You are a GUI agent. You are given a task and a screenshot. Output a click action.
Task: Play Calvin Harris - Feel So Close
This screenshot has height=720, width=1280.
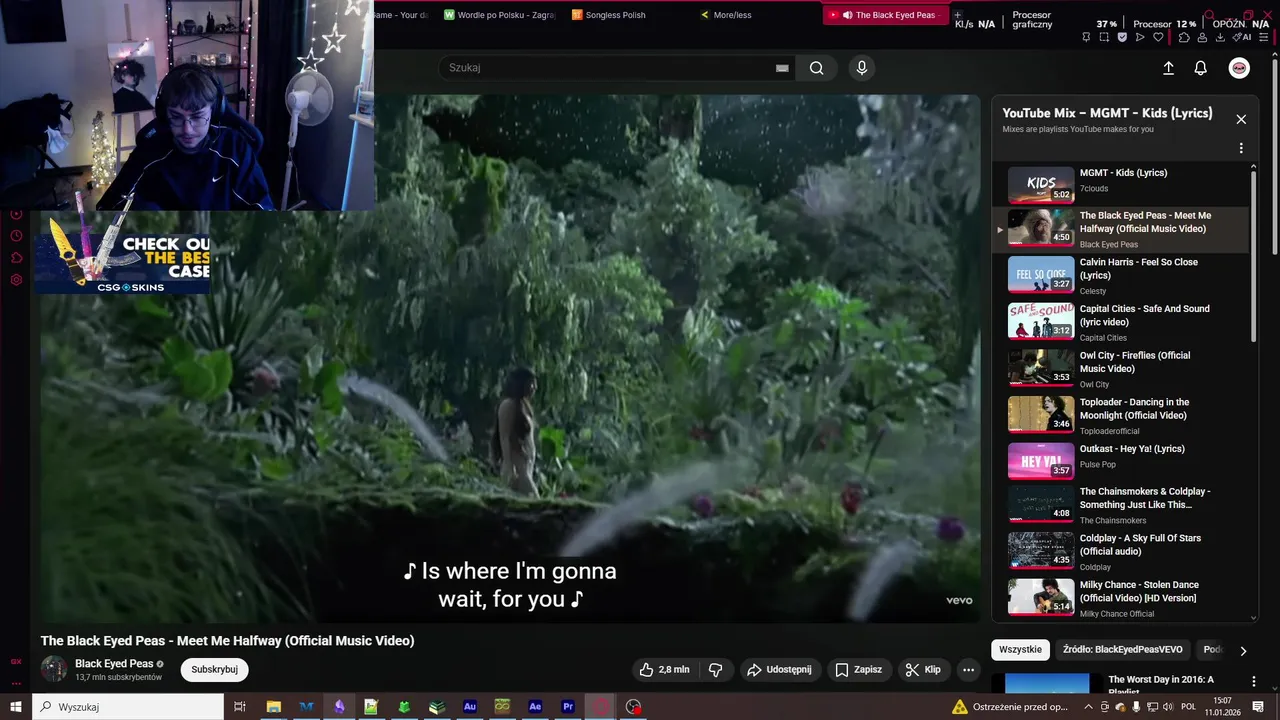[x=1122, y=274]
